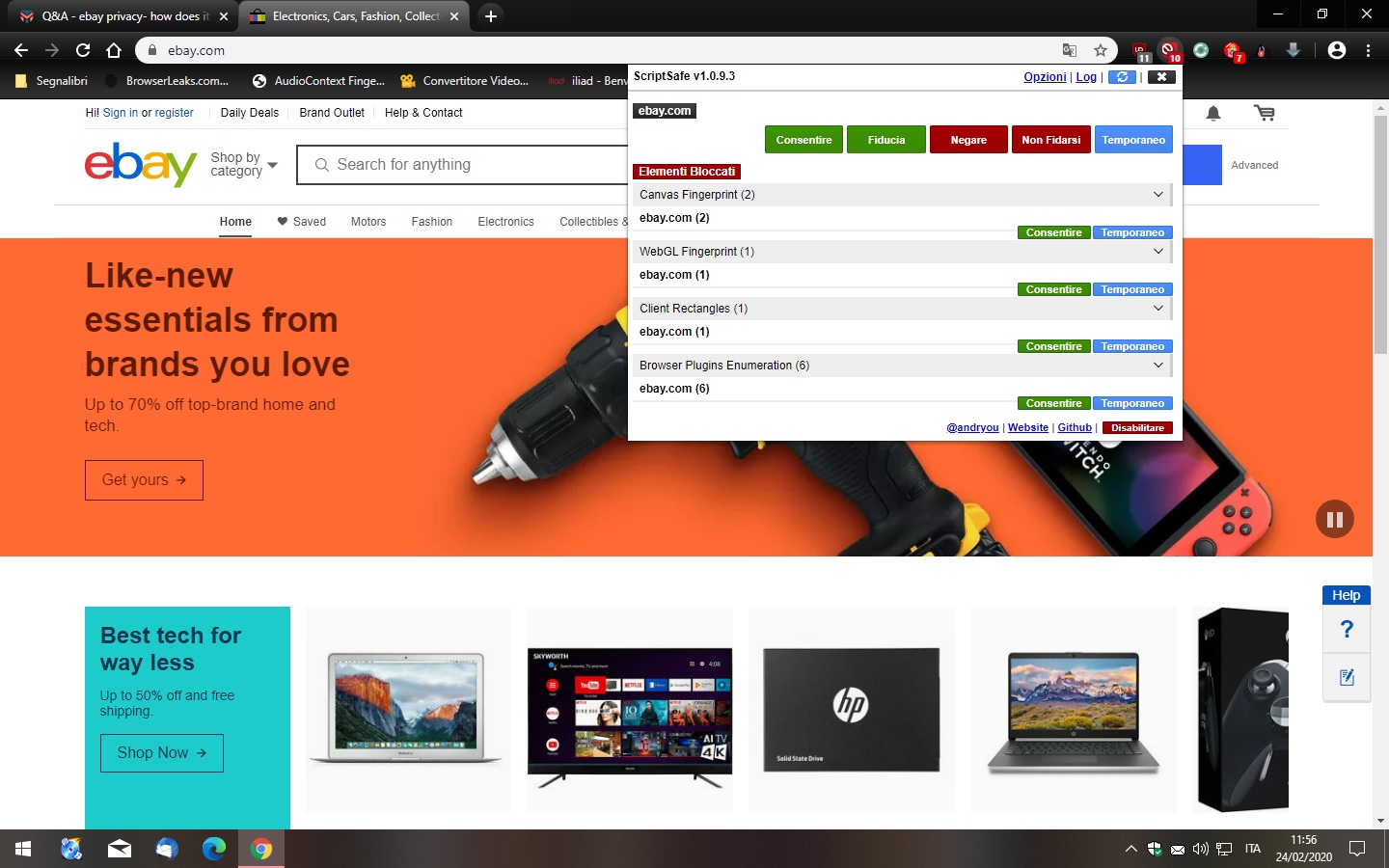Viewport: 1389px width, 868px height.
Task: Click the eBay logo
Action: (141, 165)
